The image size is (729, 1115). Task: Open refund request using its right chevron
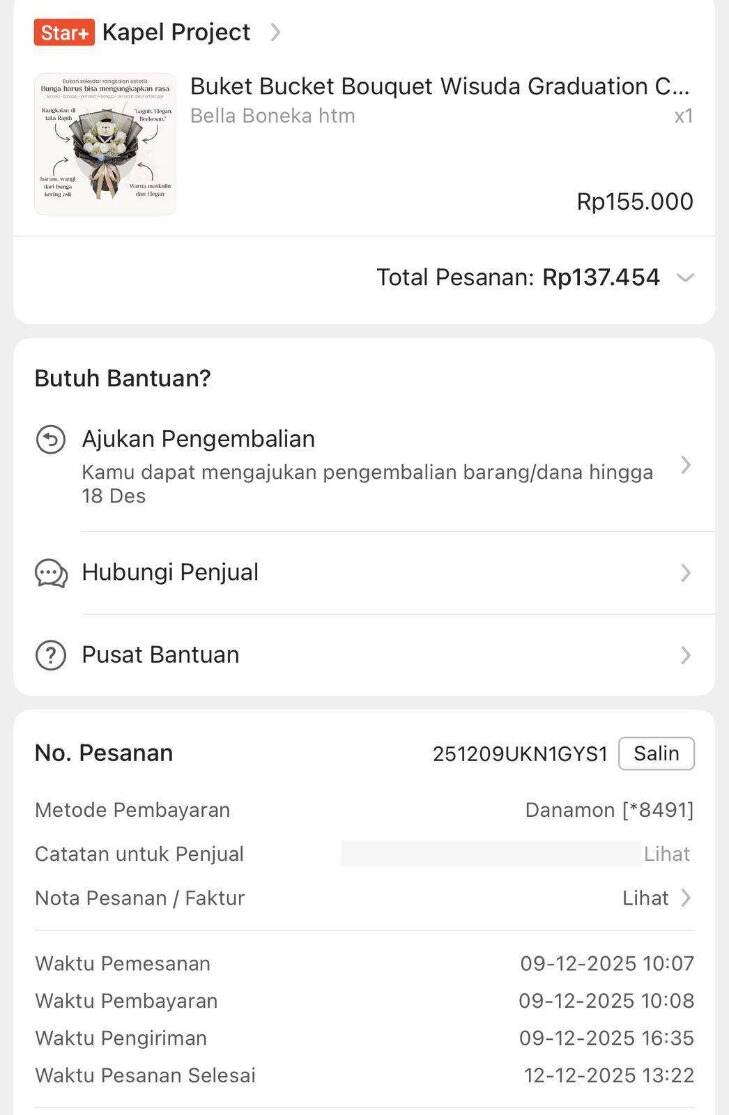coord(685,465)
